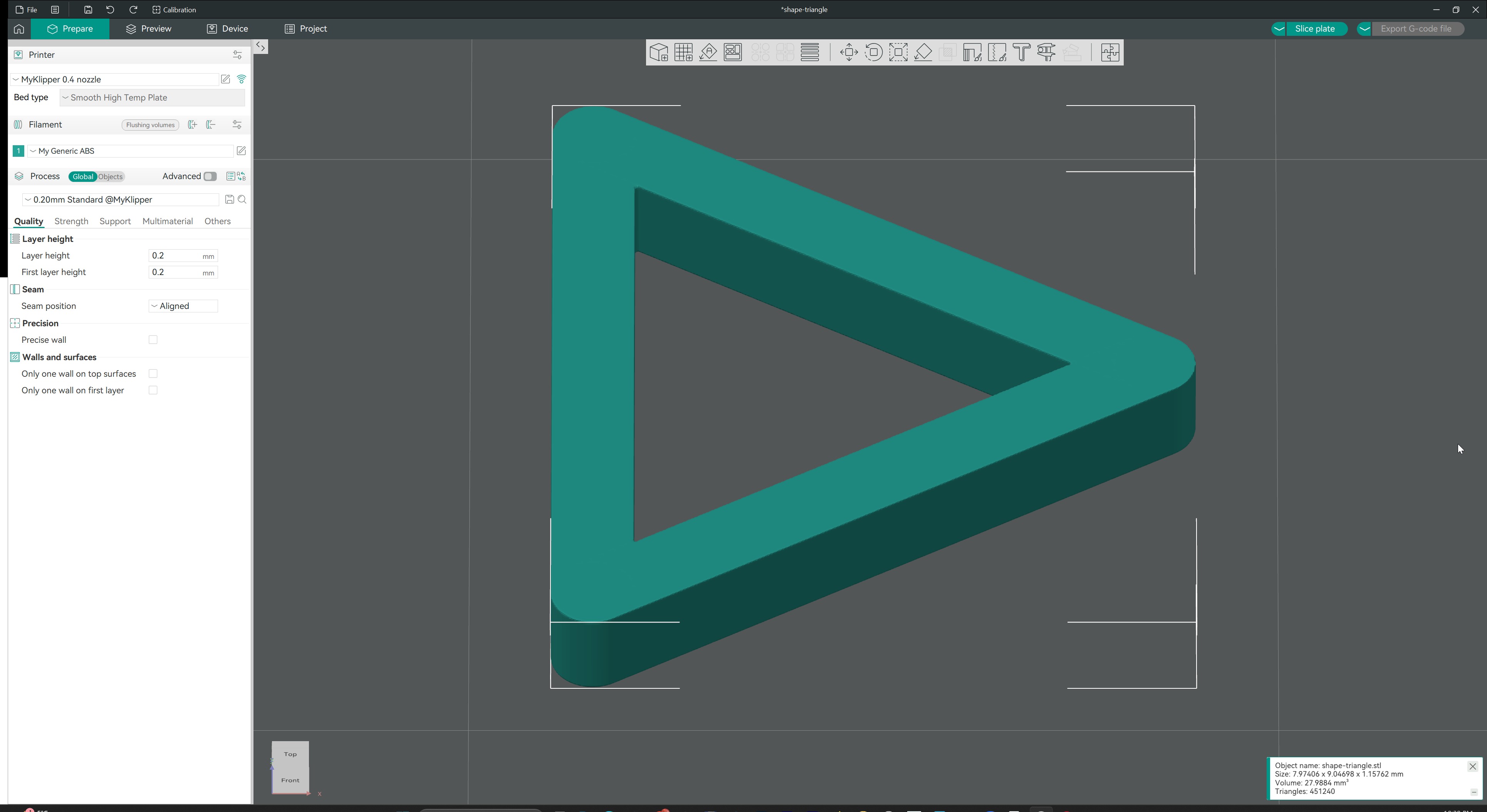Click the Flushing volumes button
Viewport: 1487px width, 812px height.
pos(150,125)
